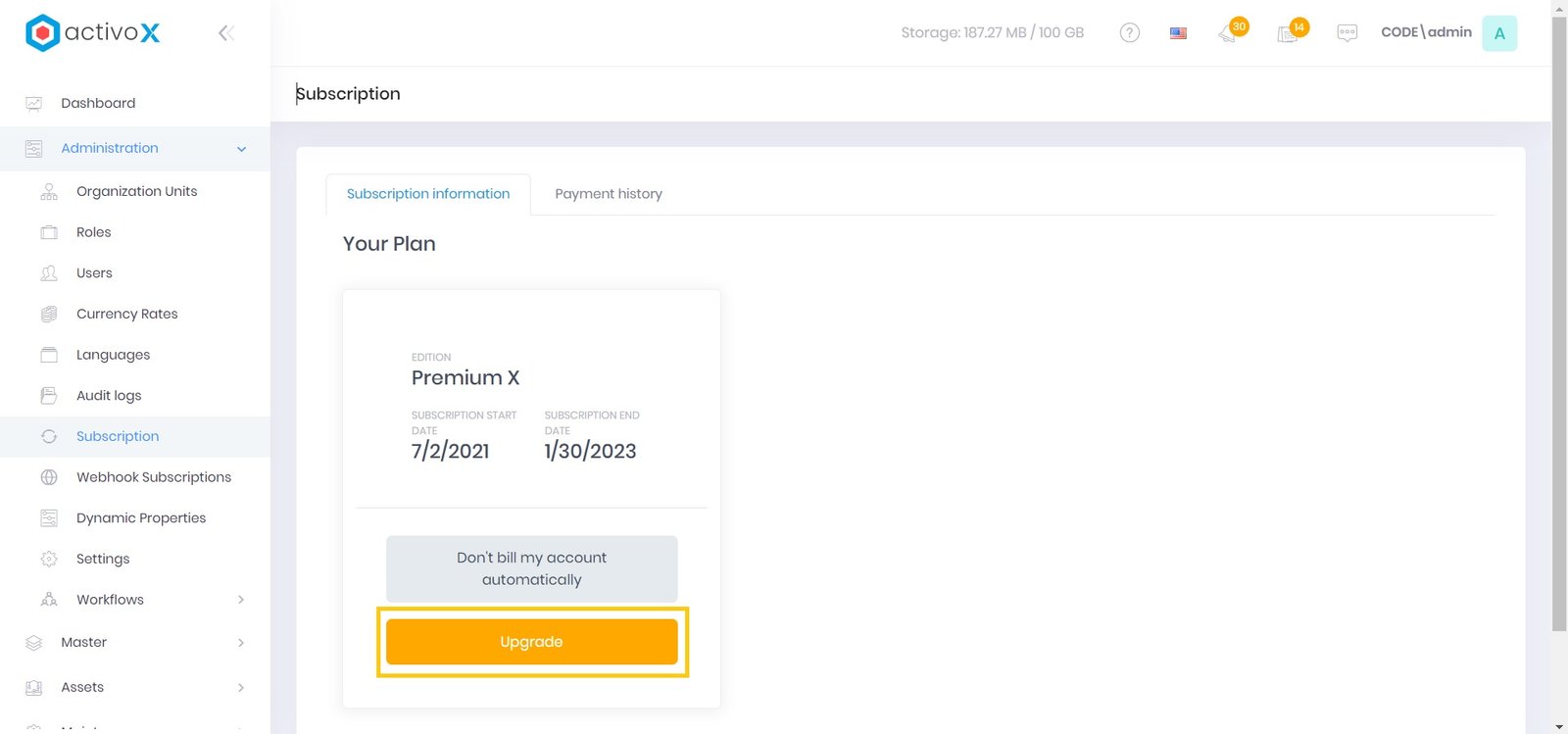Image resolution: width=1568 pixels, height=734 pixels.
Task: Click the US flag language icon
Action: 1178,33
